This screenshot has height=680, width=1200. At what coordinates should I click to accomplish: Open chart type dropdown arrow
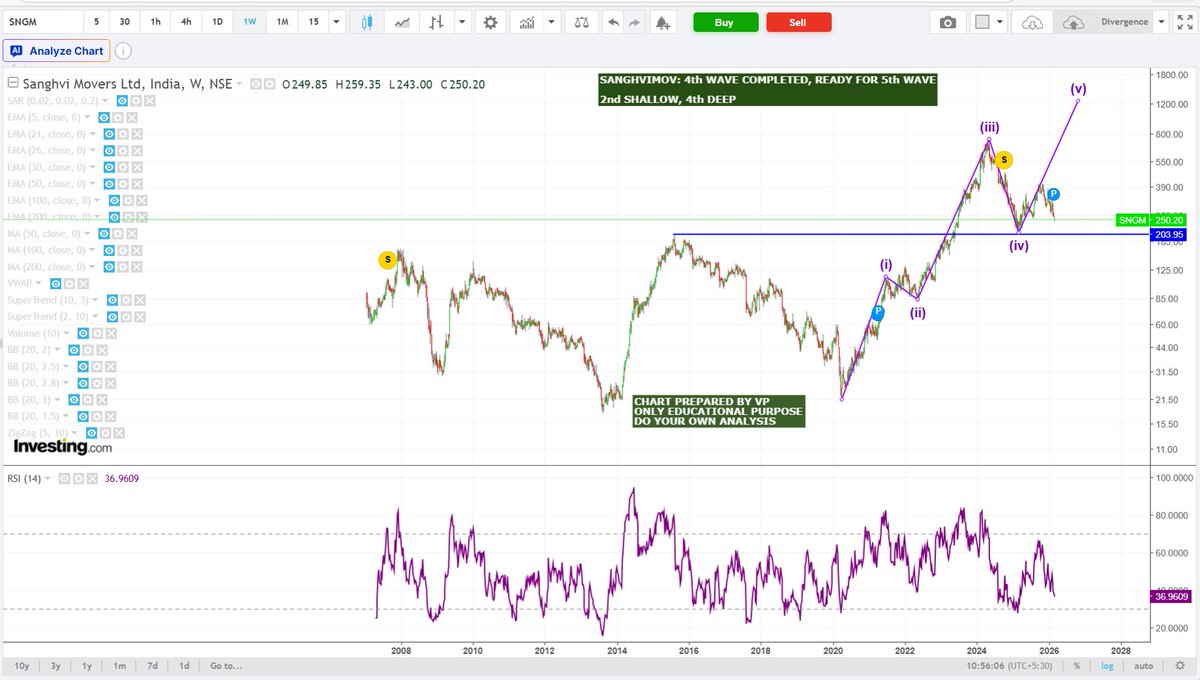click(460, 22)
